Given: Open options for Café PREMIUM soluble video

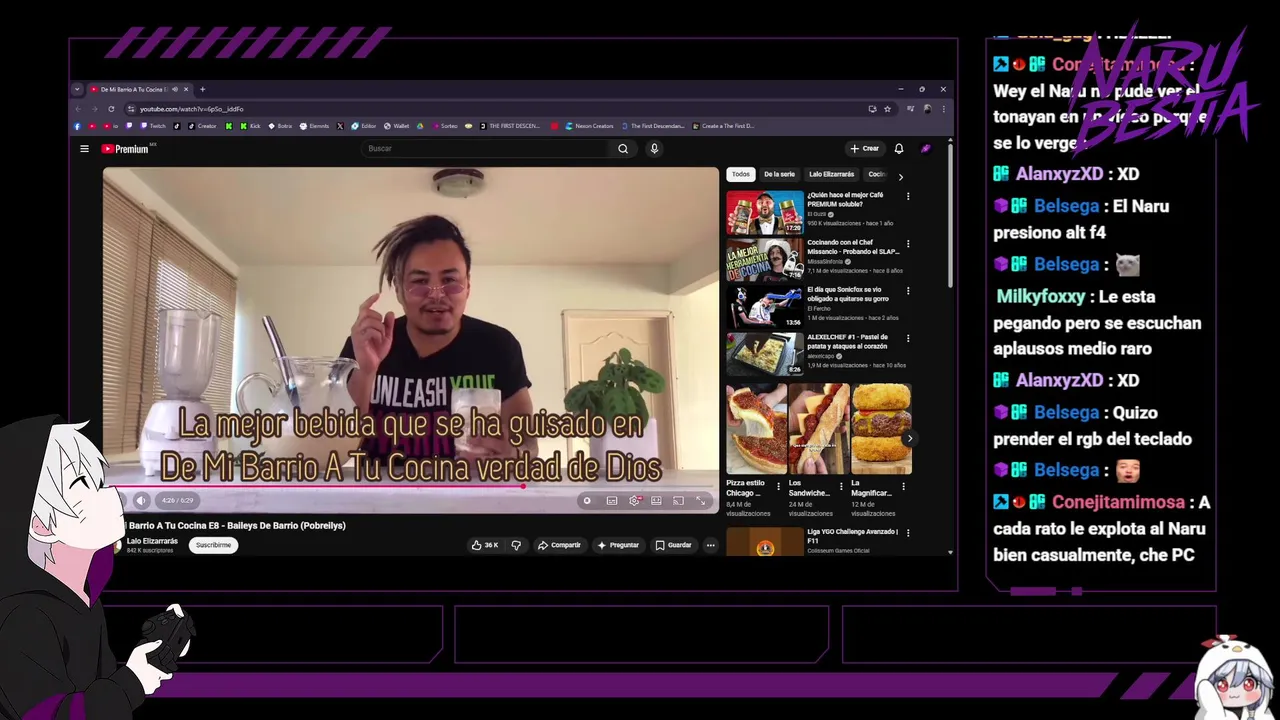Looking at the screenshot, I should point(908,196).
